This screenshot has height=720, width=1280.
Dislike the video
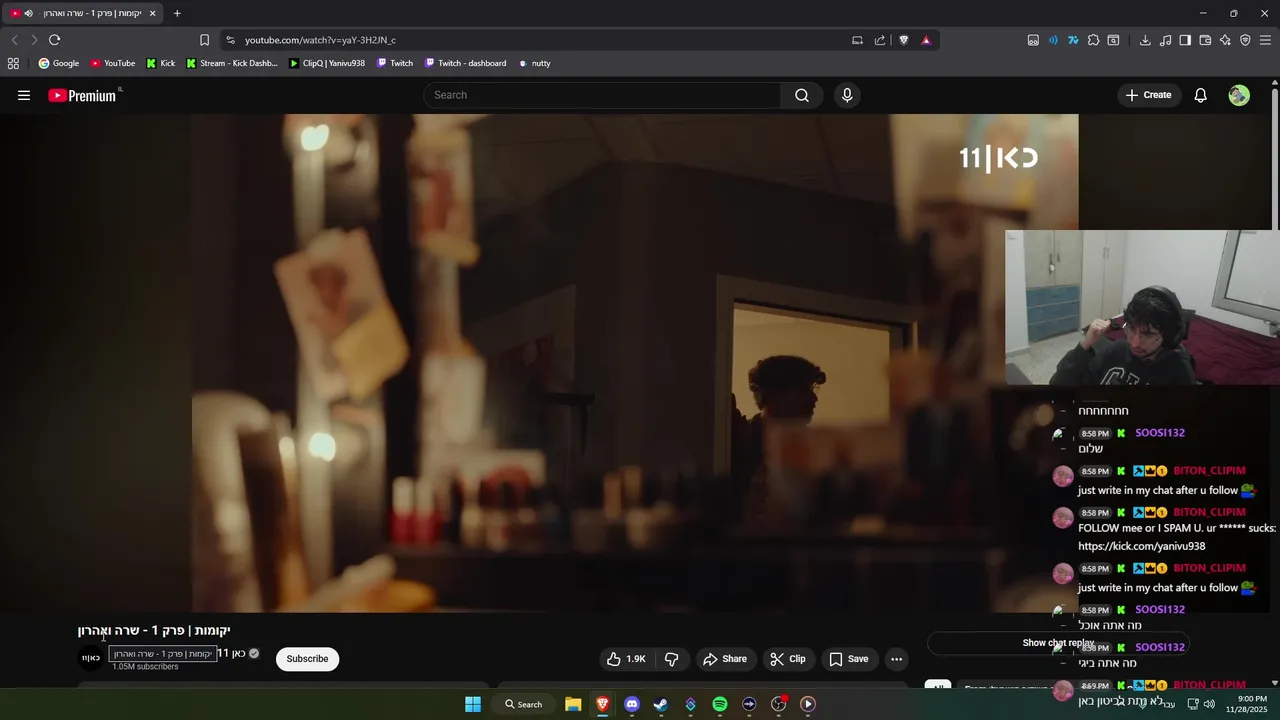pos(672,659)
